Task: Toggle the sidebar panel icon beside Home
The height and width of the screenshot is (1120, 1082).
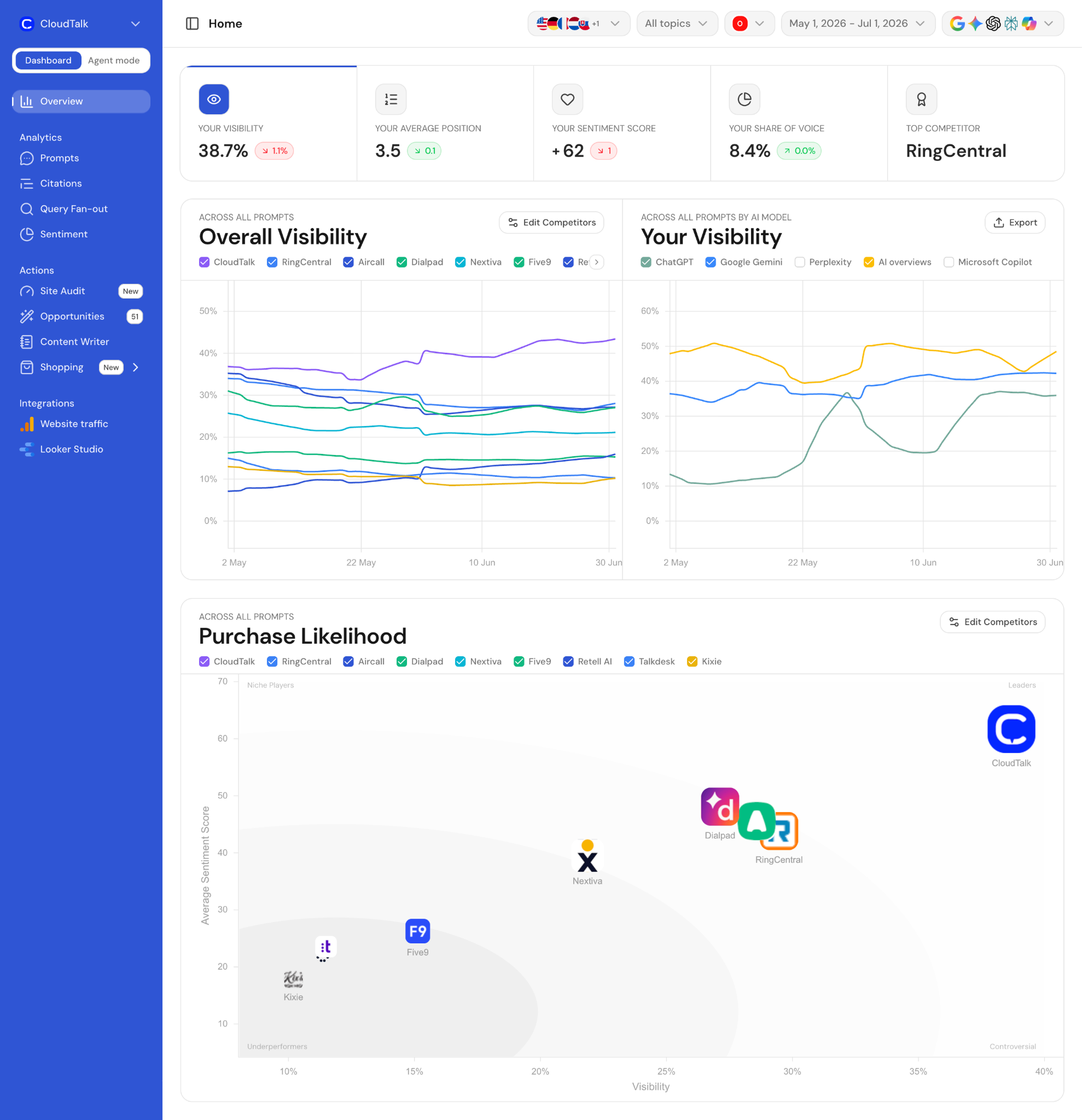Action: [x=192, y=24]
